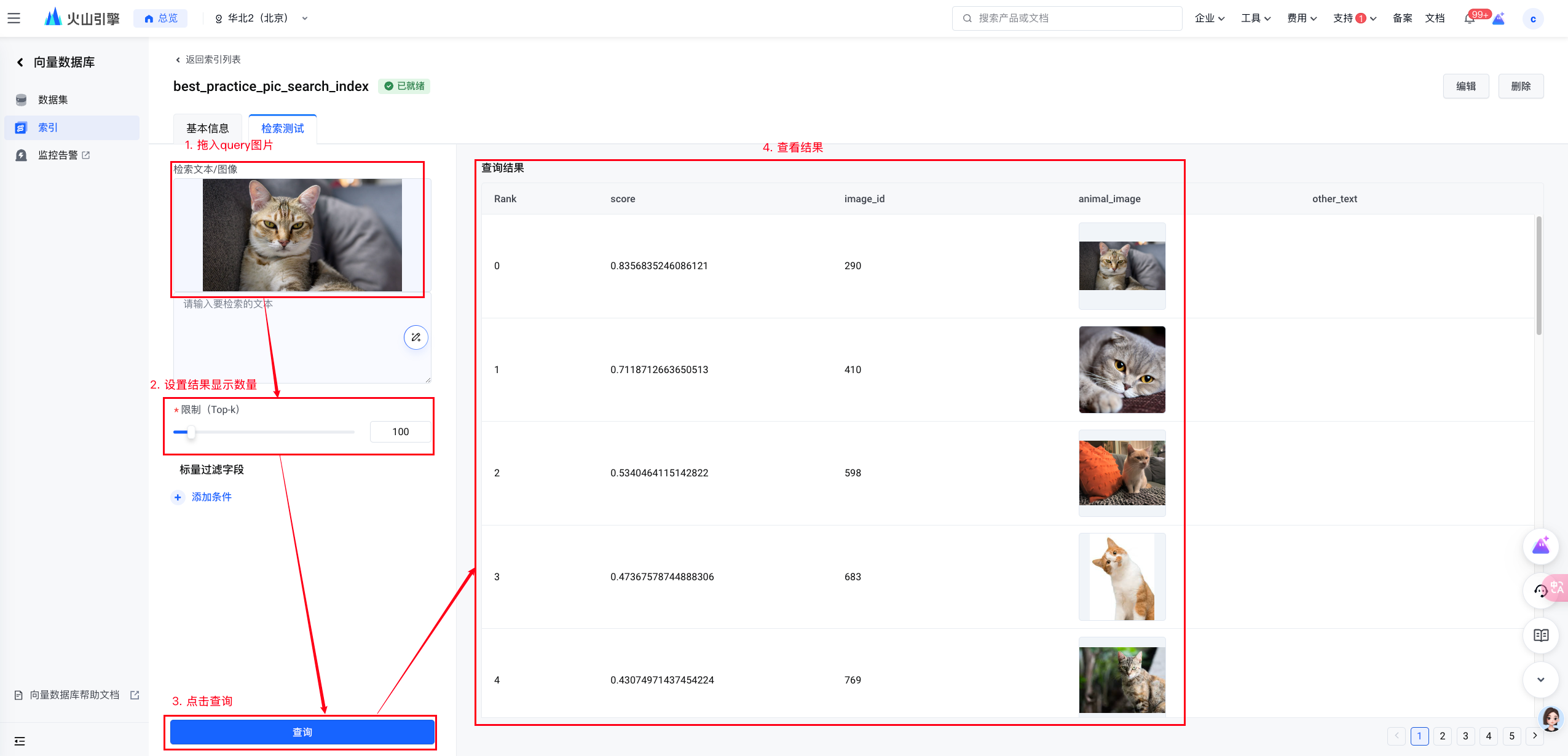The height and width of the screenshot is (756, 1568).
Task: Open 向量数据库帮助文档 link
Action: [76, 695]
